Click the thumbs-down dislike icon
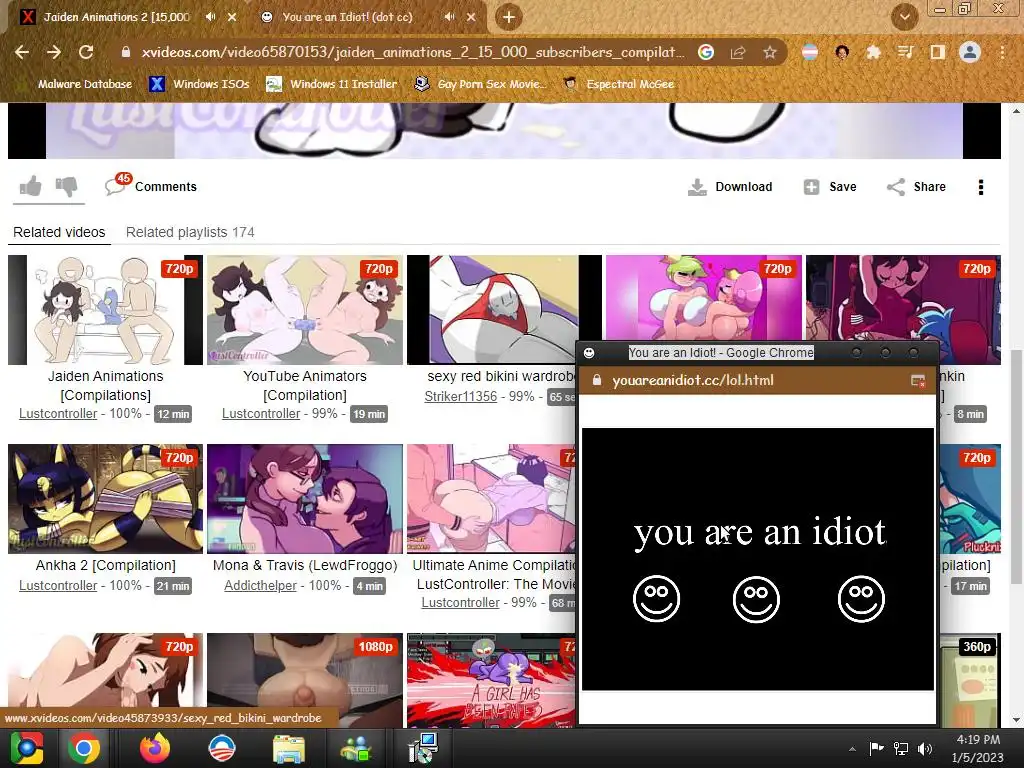 pos(66,187)
